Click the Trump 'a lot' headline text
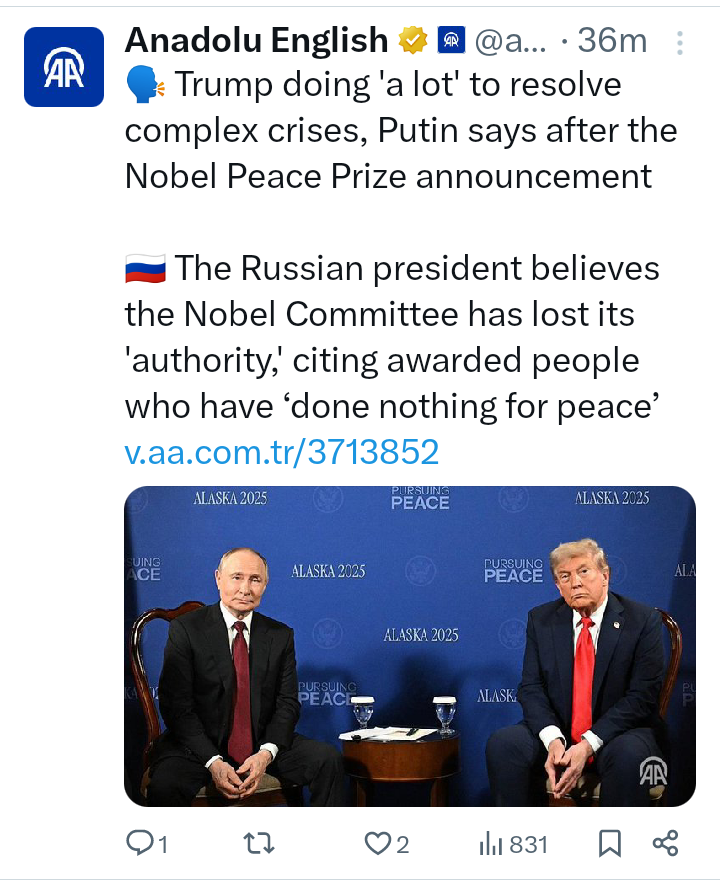This screenshot has width=720, height=881. click(x=400, y=131)
